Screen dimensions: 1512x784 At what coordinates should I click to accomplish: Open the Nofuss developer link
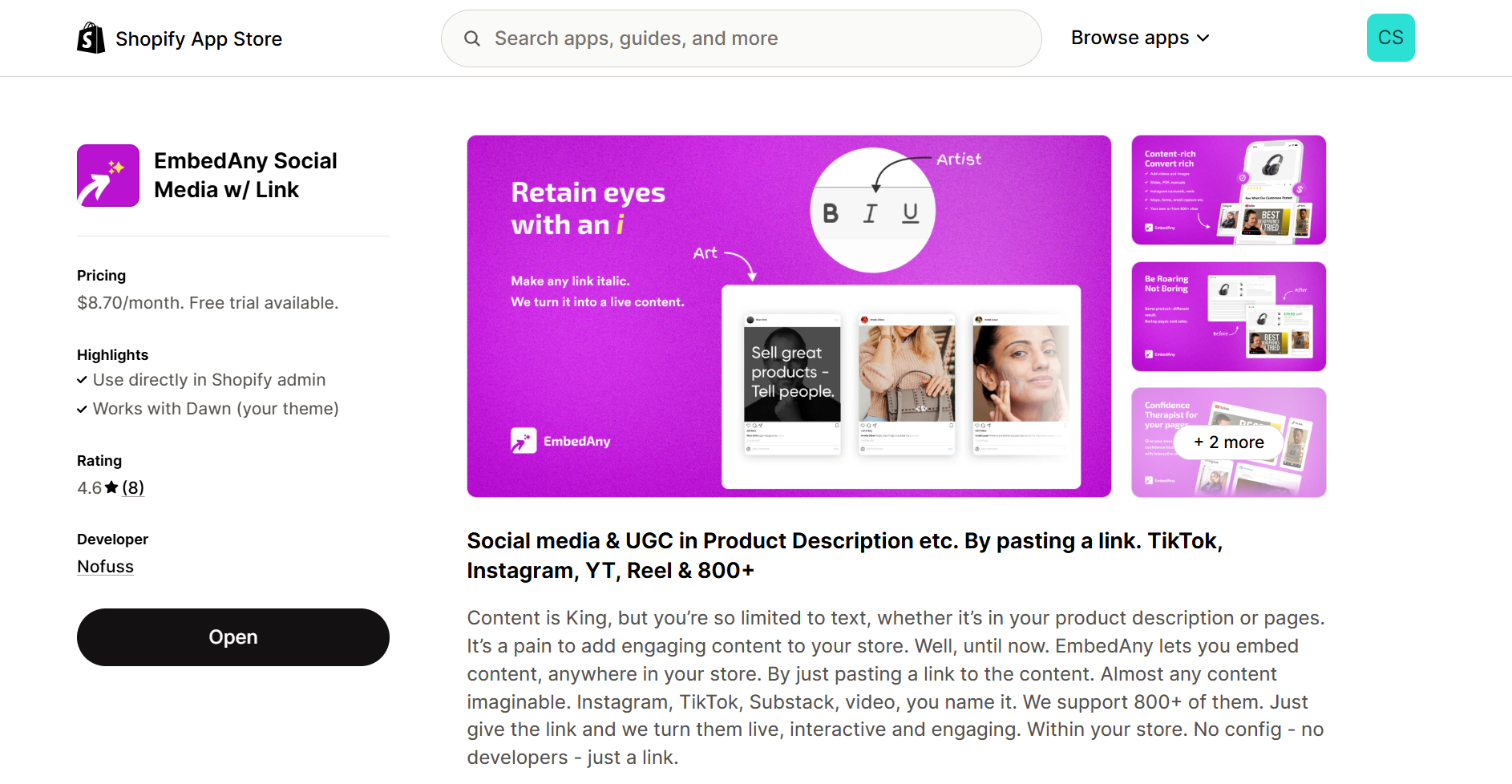tap(105, 567)
